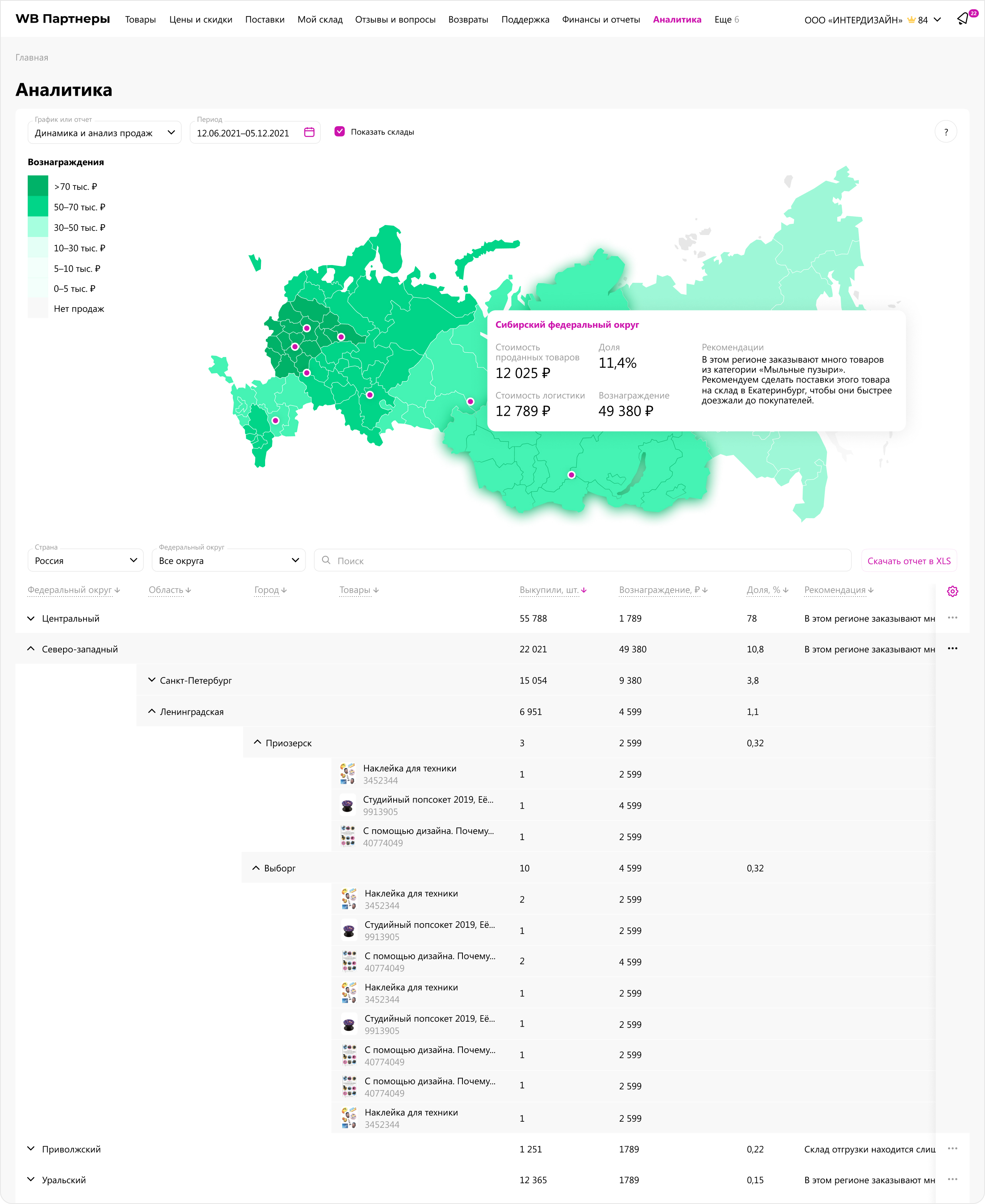Open the Отзывы и вопросы menu
985x1204 pixels.
[x=395, y=19]
